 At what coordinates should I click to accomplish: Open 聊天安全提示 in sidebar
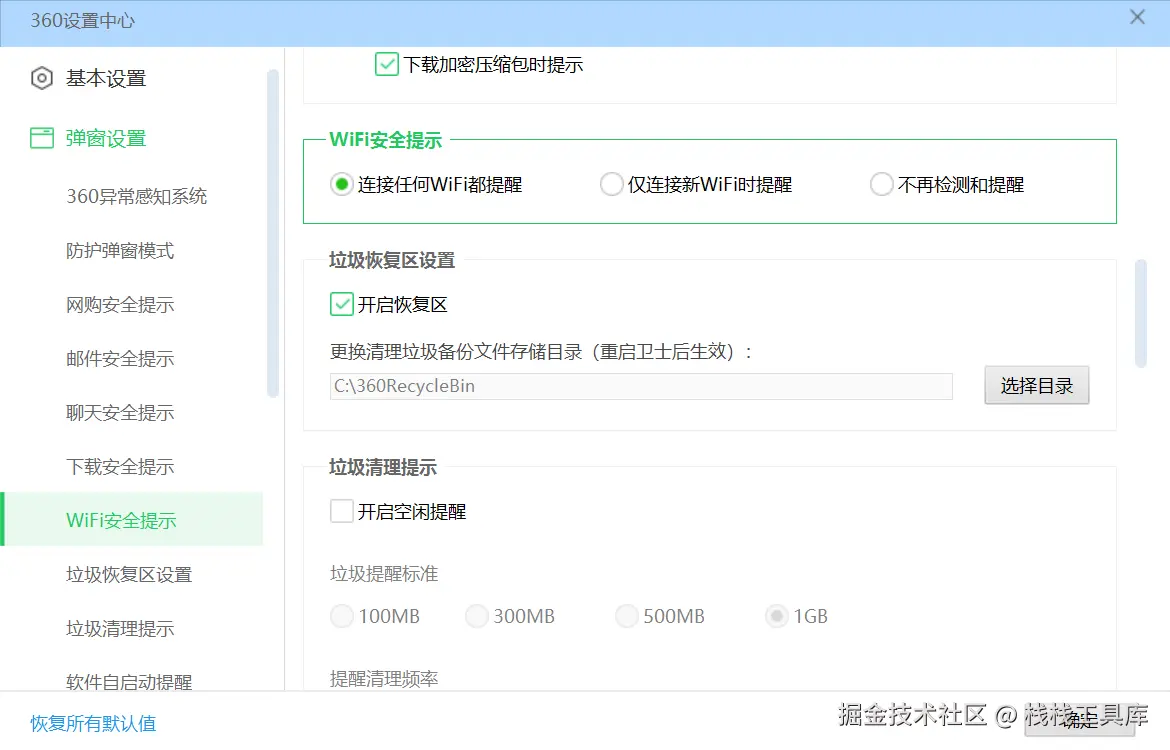click(x=120, y=413)
